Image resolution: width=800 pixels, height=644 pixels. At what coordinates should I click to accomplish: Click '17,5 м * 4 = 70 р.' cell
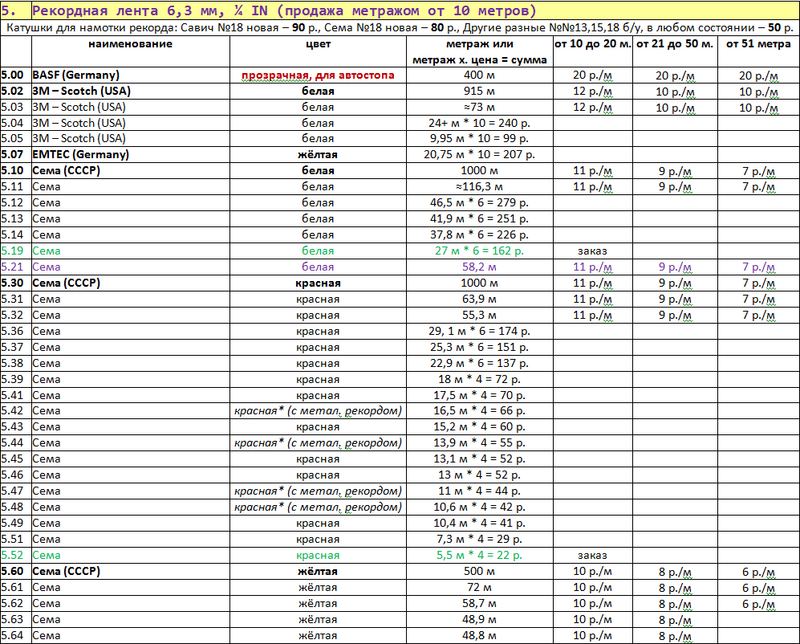(480, 395)
